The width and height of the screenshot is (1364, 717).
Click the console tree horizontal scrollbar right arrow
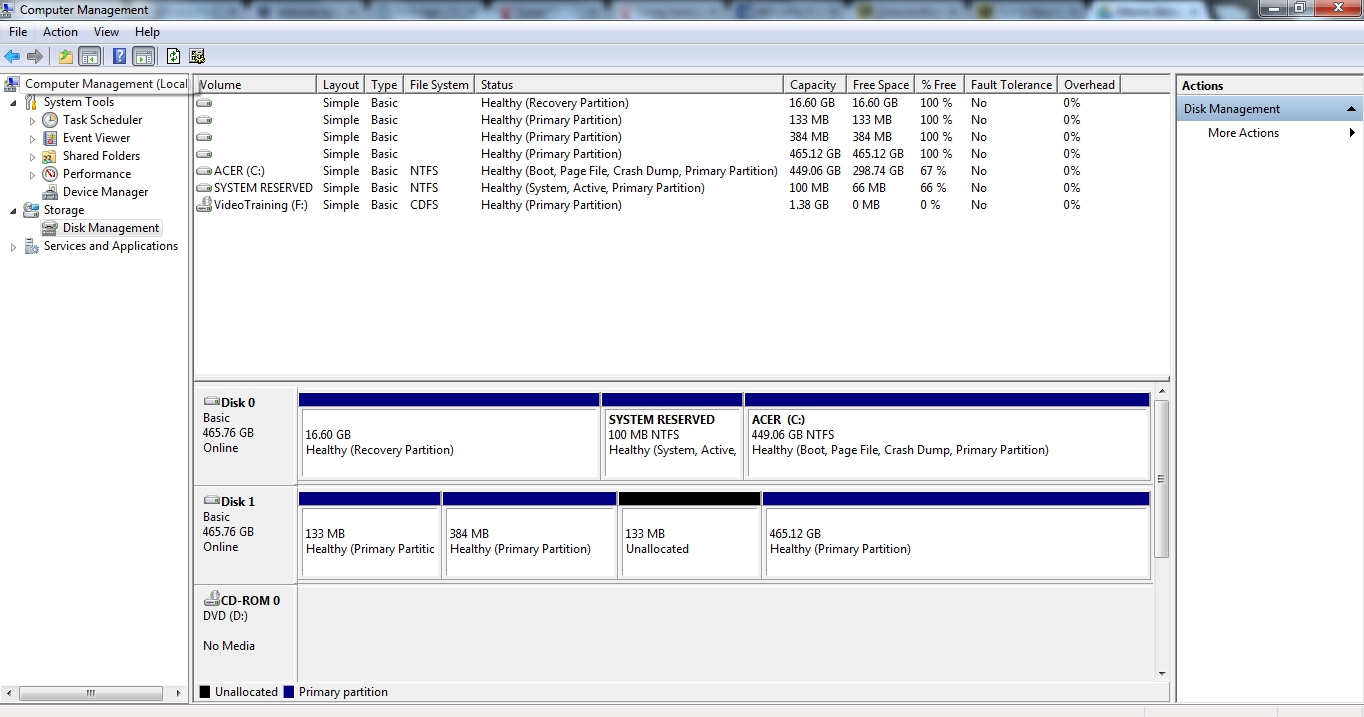tap(179, 693)
